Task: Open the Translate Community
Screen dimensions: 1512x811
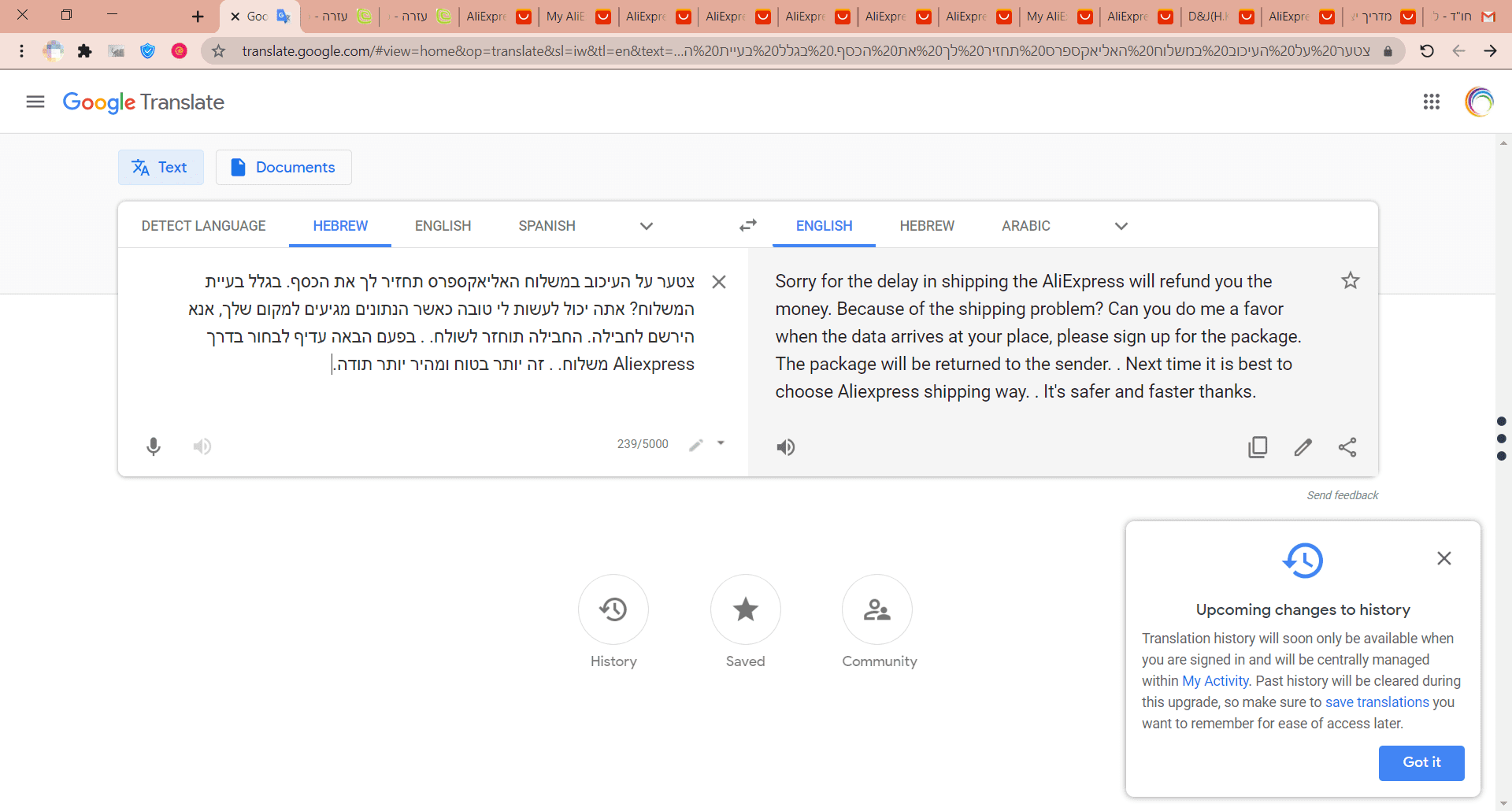Action: (877, 609)
